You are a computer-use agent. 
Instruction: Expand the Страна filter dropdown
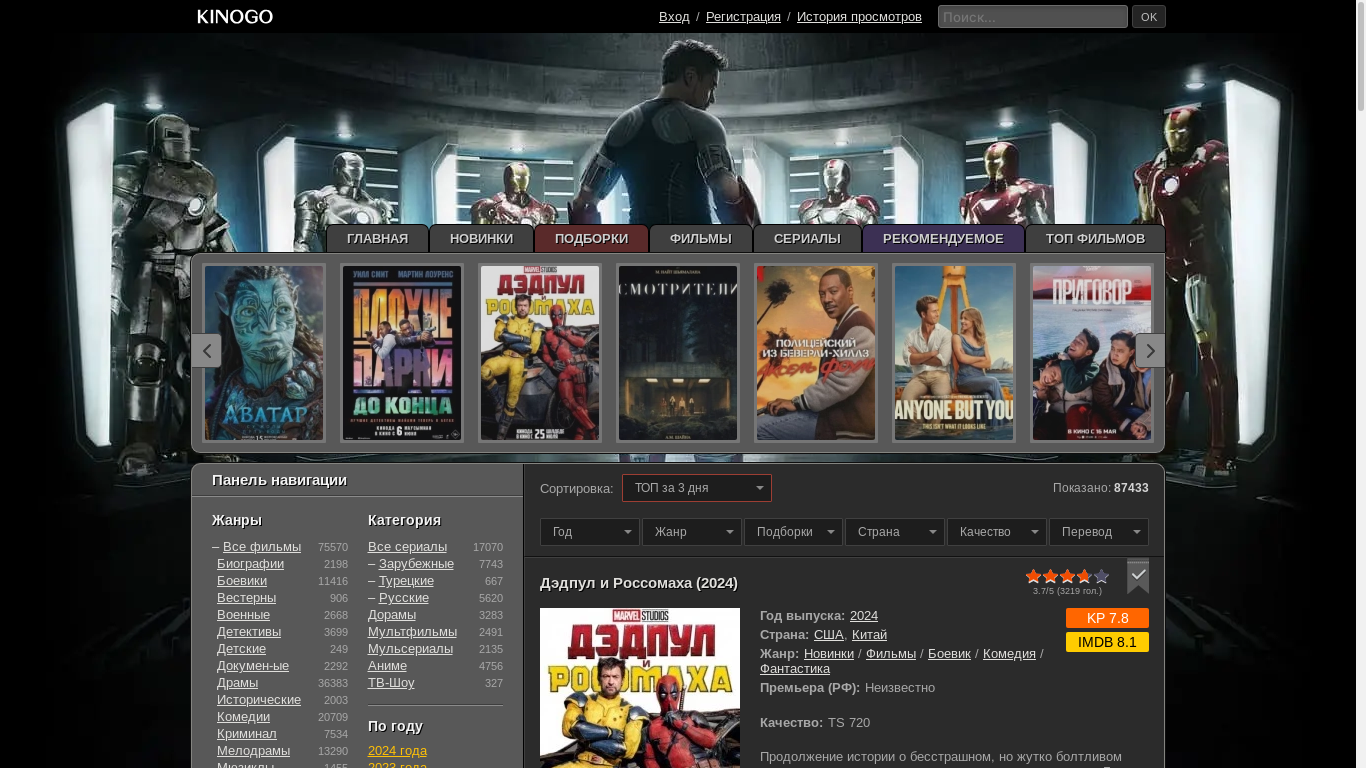[895, 532]
